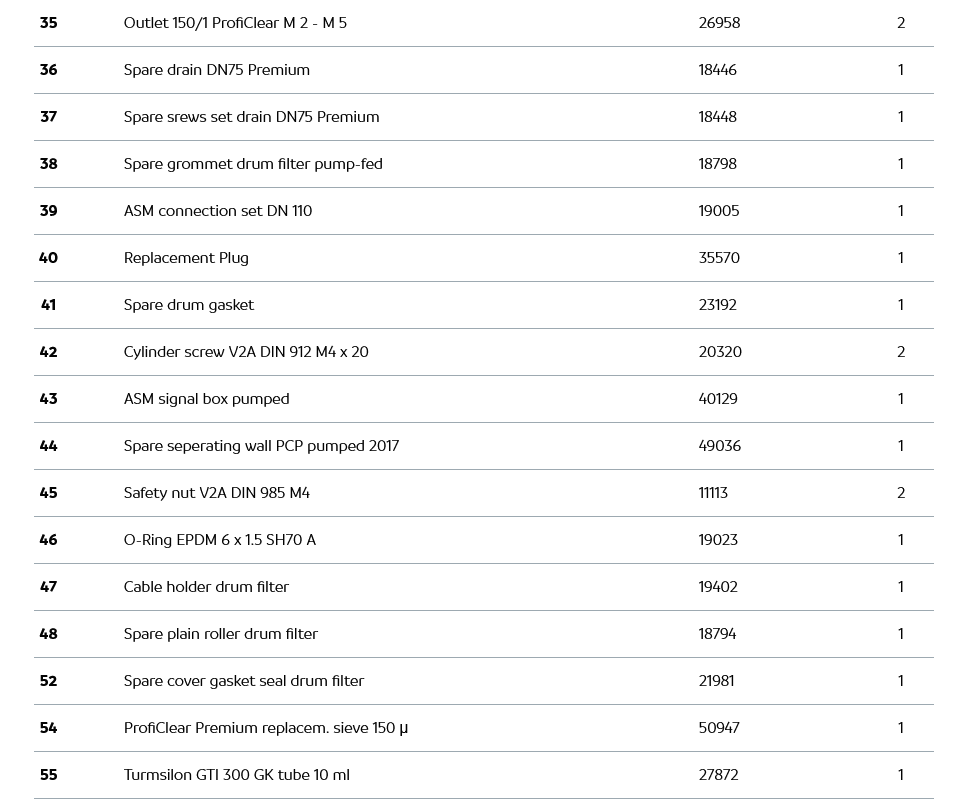Click article number 50947

(x=718, y=728)
